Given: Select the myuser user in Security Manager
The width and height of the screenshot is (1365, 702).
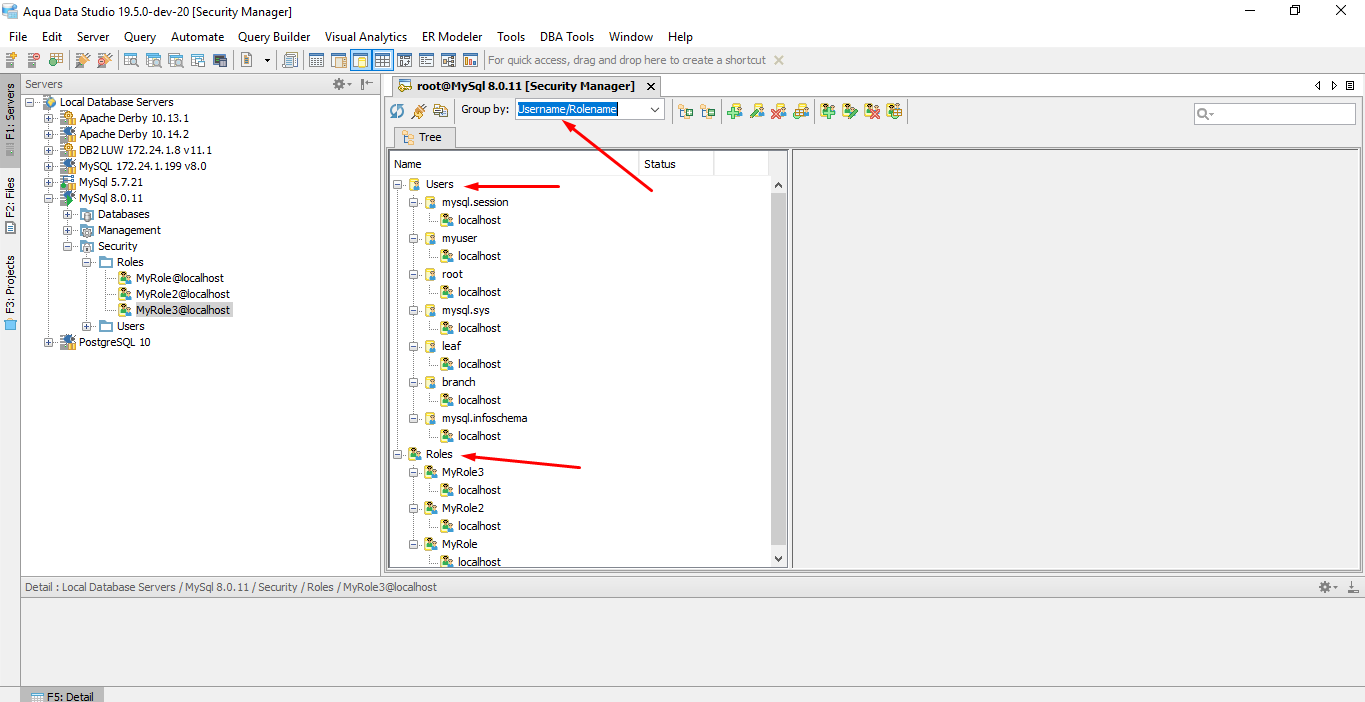Looking at the screenshot, I should pyautogui.click(x=459, y=238).
